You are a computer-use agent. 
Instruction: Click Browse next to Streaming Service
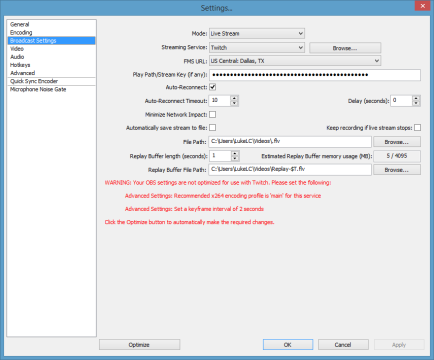pyautogui.click(x=345, y=48)
